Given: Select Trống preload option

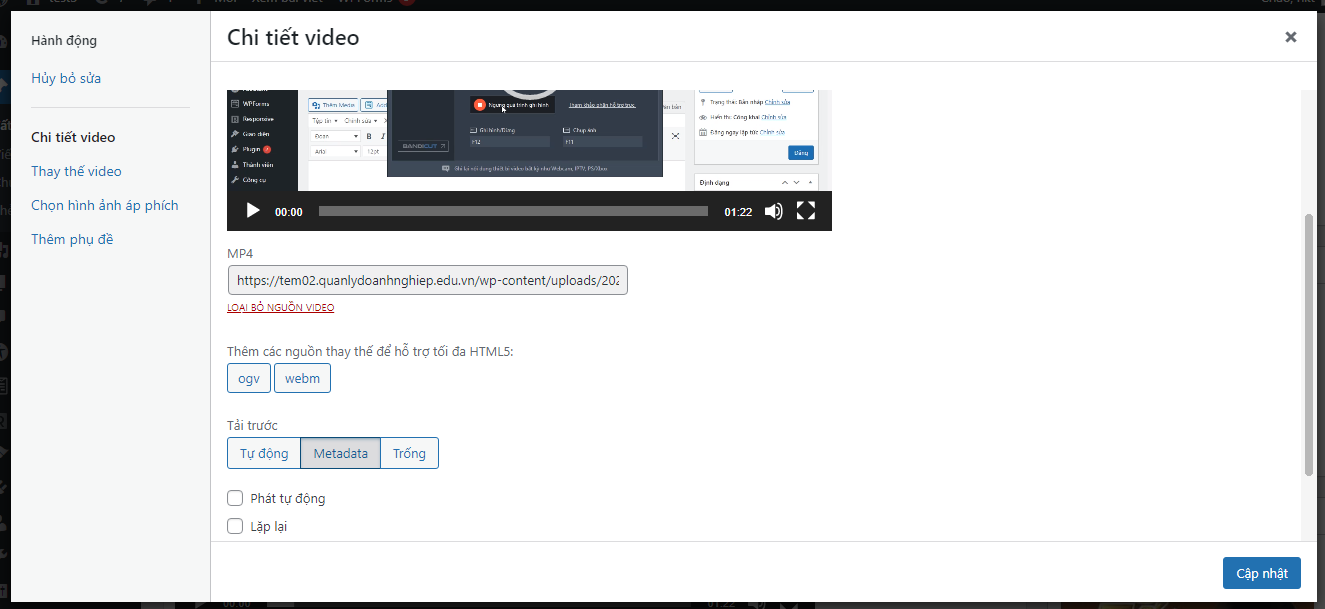Looking at the screenshot, I should click(x=409, y=453).
